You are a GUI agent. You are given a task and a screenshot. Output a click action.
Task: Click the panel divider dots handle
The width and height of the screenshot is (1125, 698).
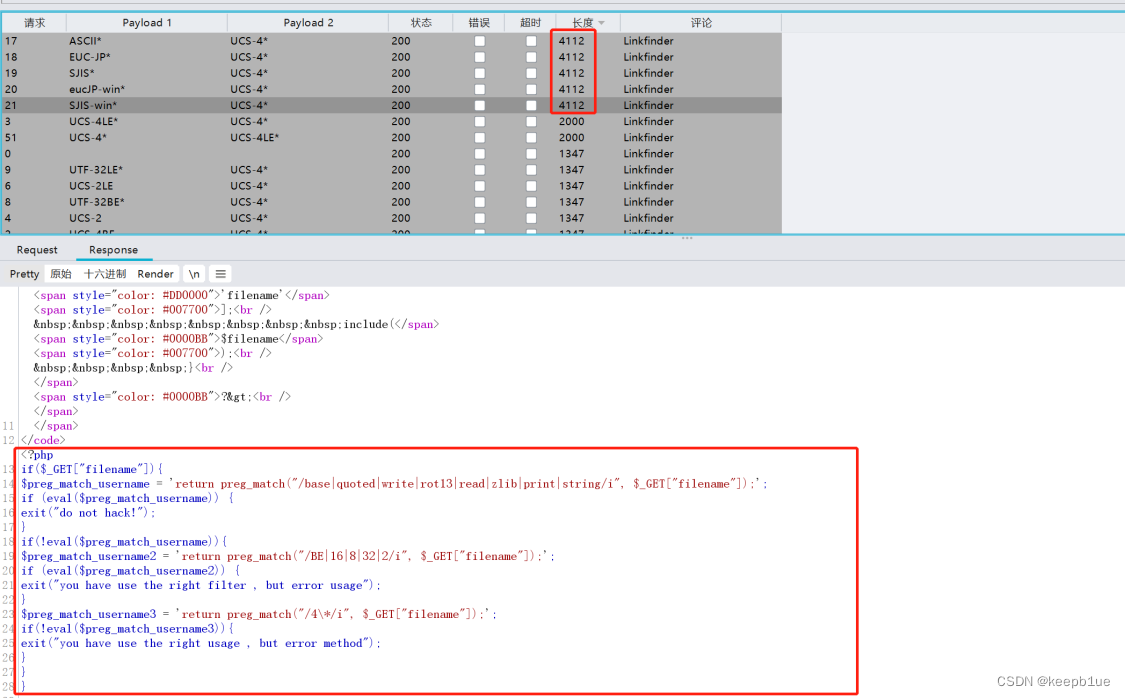[687, 236]
